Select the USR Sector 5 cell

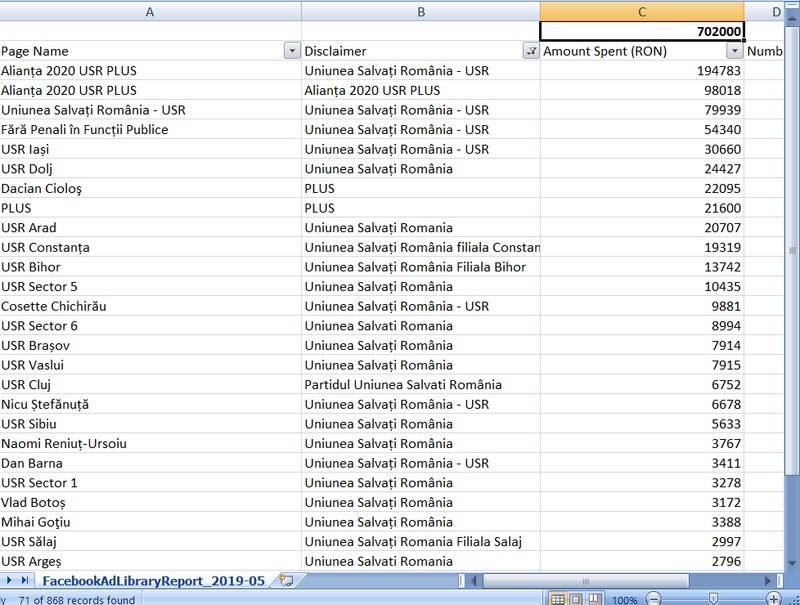pyautogui.click(x=150, y=287)
